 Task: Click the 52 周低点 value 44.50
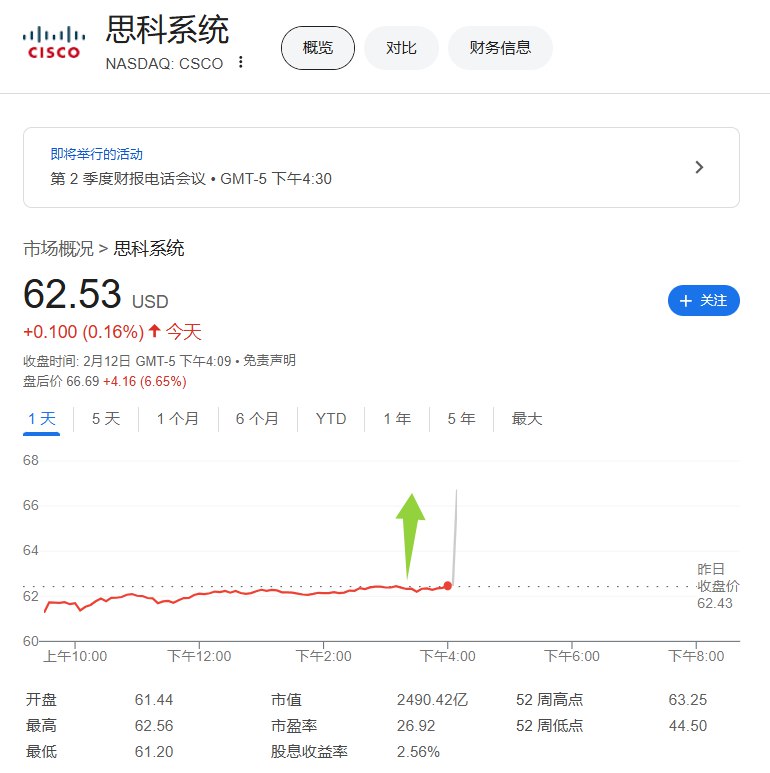(688, 726)
